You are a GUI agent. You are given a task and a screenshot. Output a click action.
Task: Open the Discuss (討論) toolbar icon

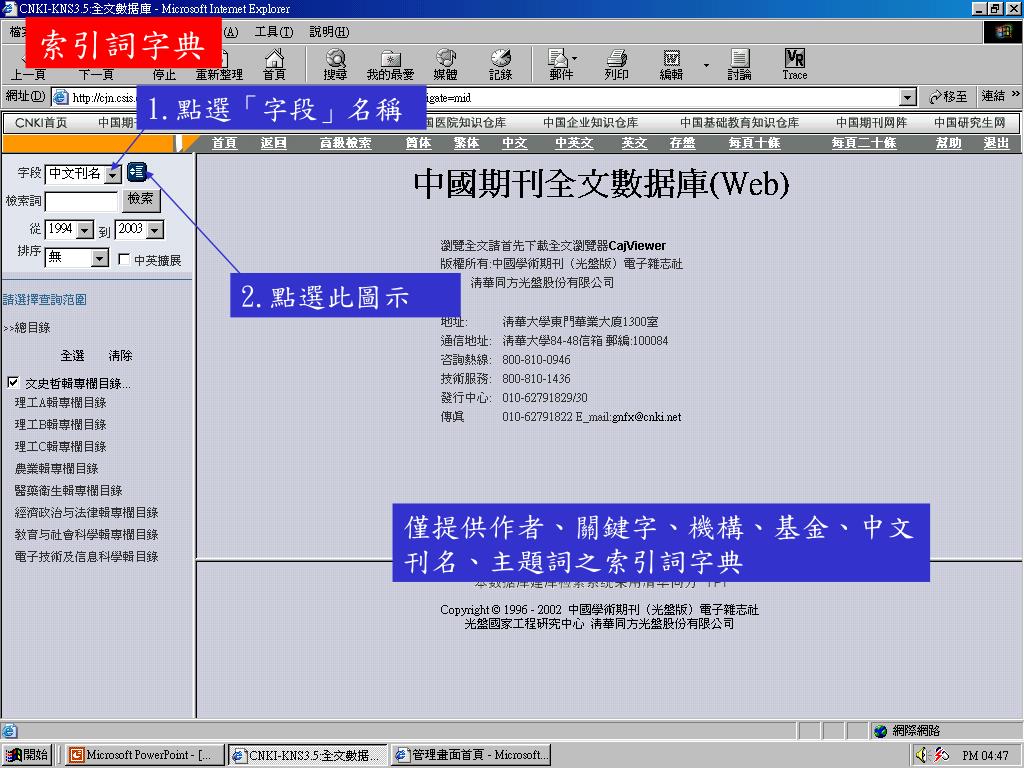[739, 65]
